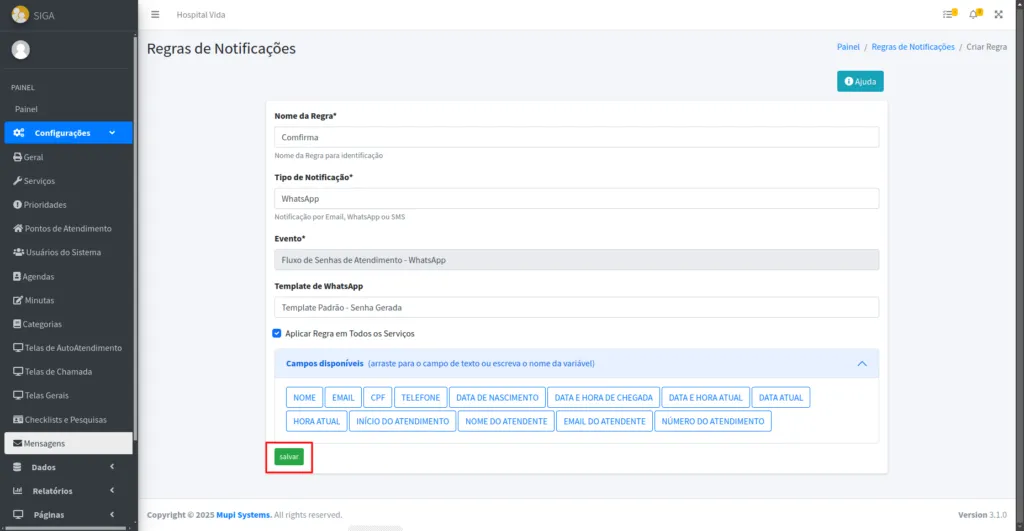Open the notifications bell icon
Screen dimensions: 1024x531
pyautogui.click(x=974, y=15)
